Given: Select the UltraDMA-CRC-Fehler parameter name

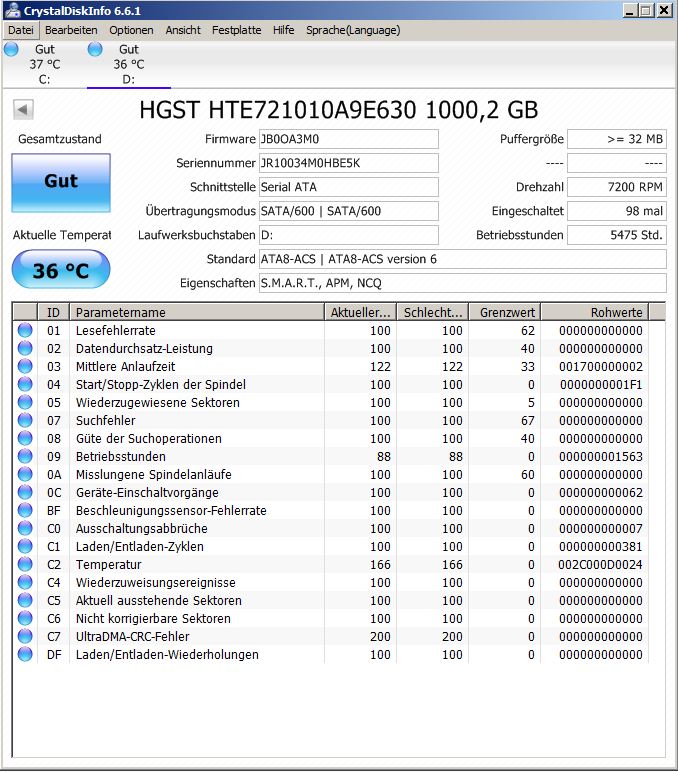Looking at the screenshot, I should click(132, 637).
